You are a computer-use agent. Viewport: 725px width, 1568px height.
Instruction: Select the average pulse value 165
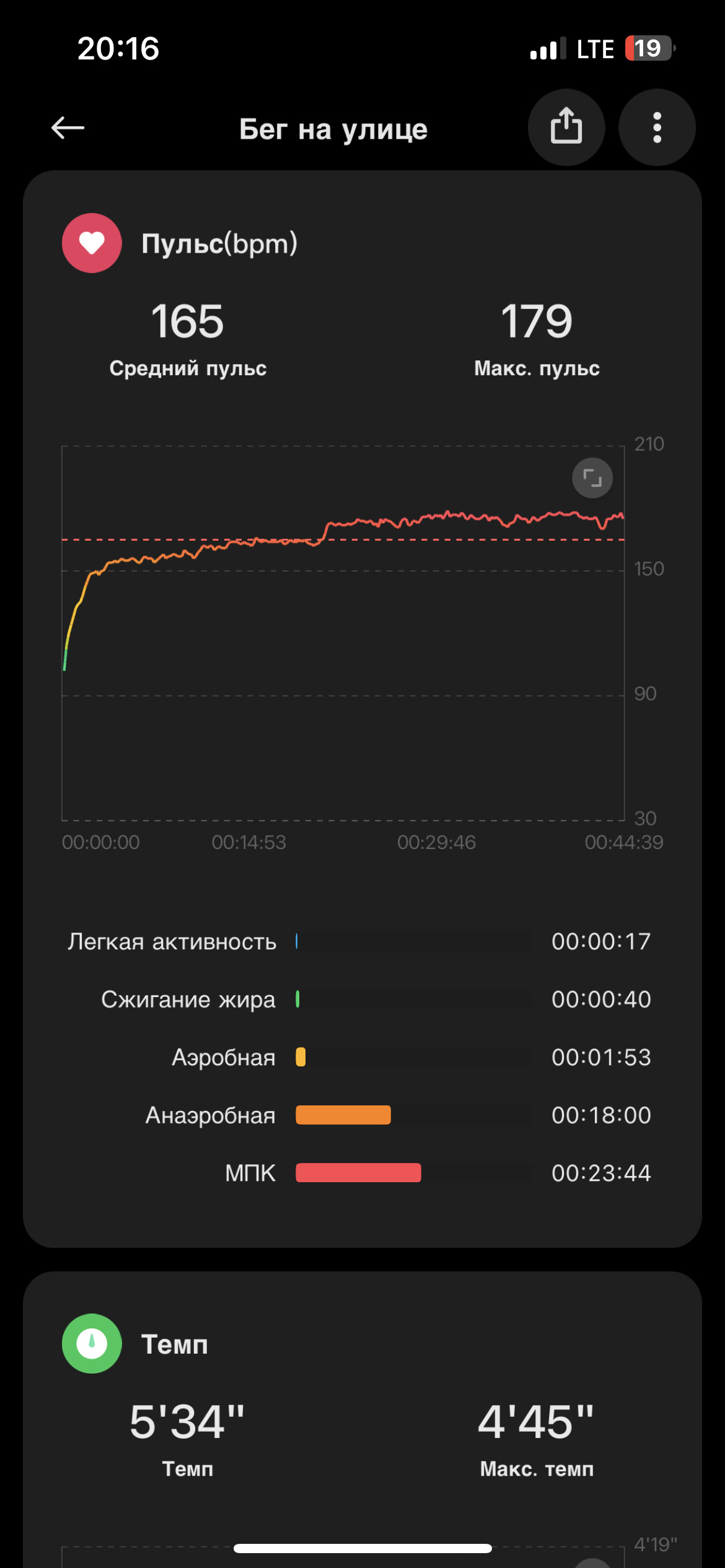pos(187,321)
